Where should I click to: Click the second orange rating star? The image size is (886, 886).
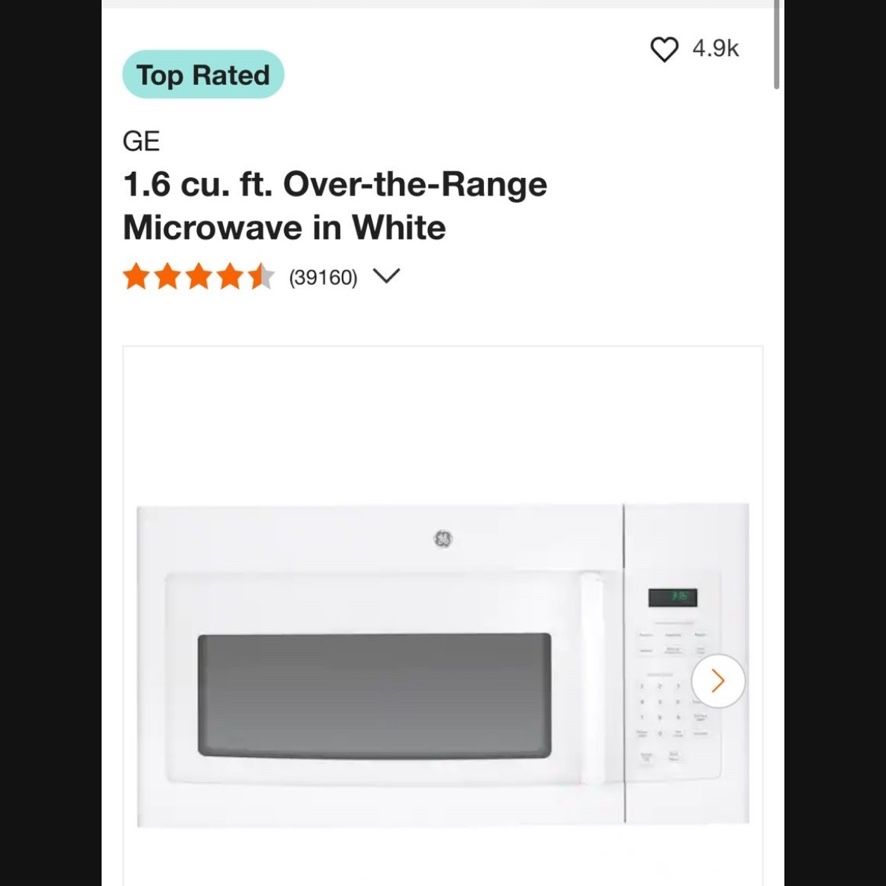coord(168,276)
